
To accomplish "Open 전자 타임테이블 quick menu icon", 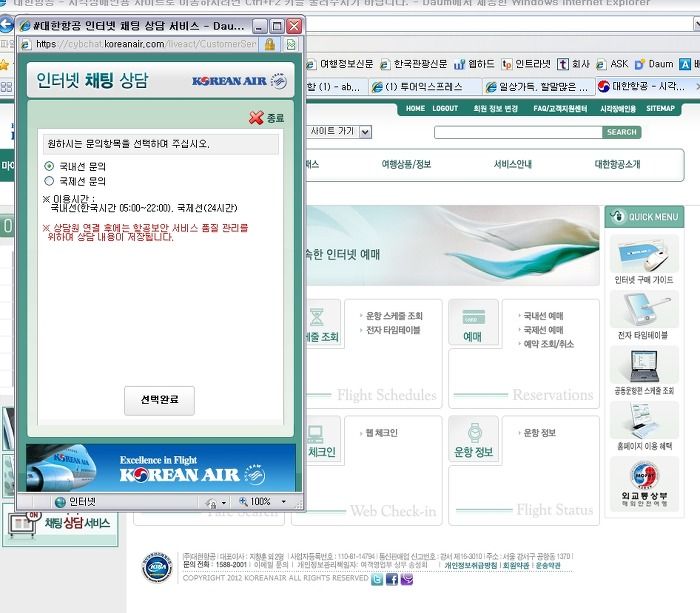I will point(644,309).
